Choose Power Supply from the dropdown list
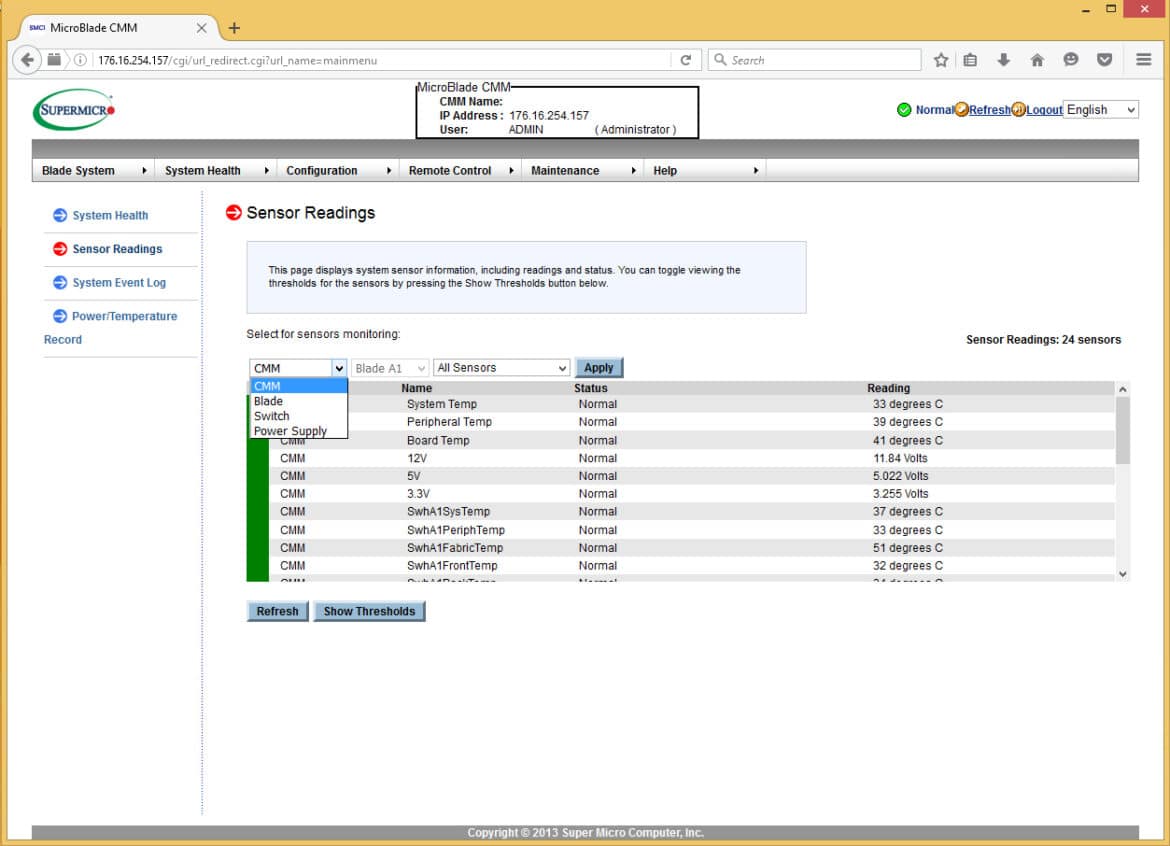1170x846 pixels. [x=298, y=431]
